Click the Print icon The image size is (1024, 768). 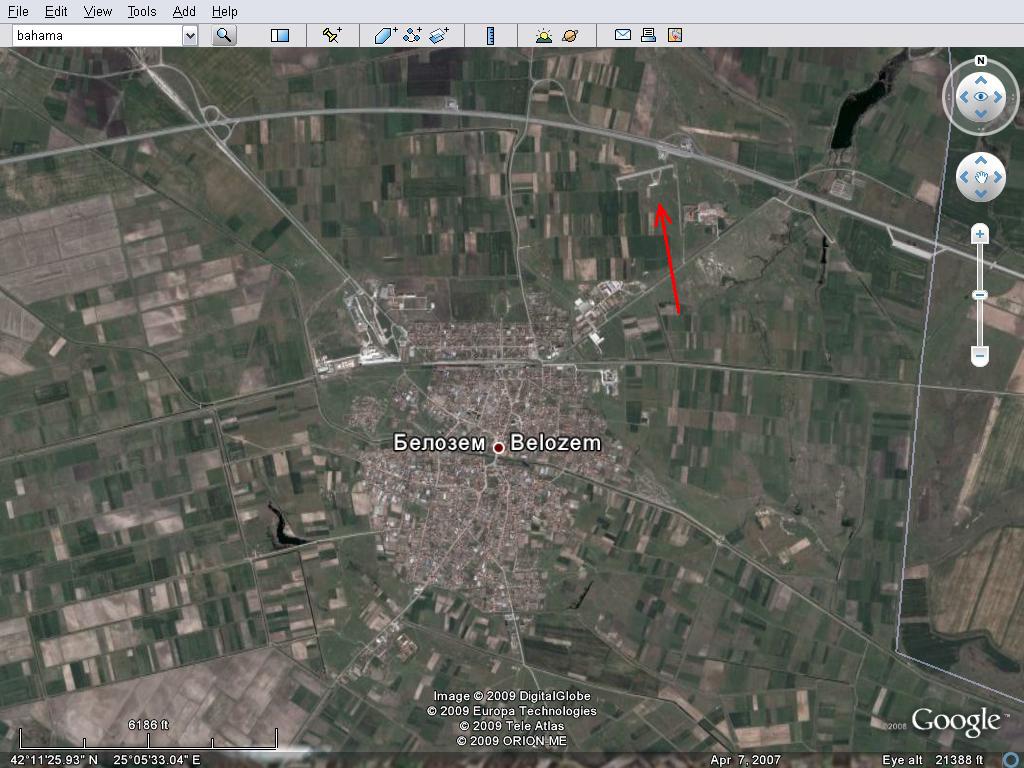648,35
